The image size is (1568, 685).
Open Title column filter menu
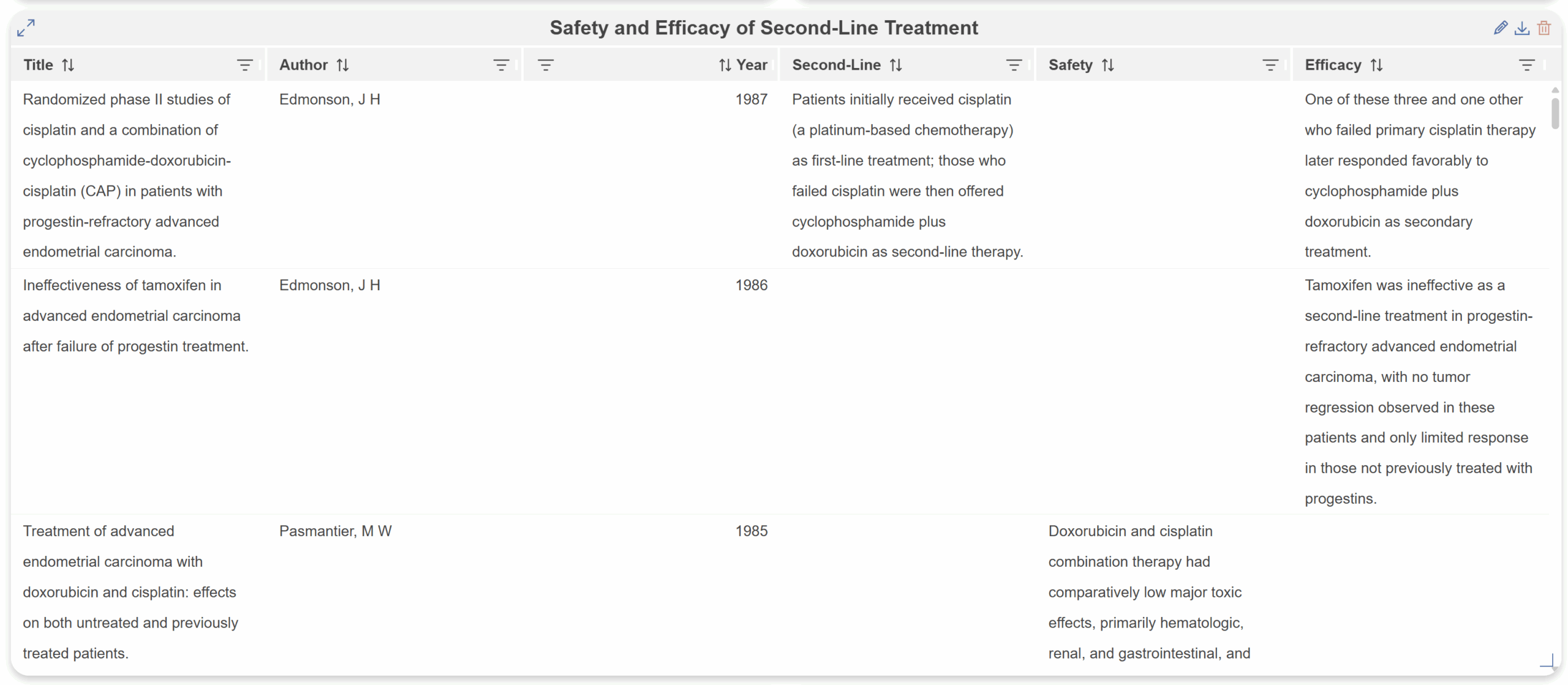(244, 65)
